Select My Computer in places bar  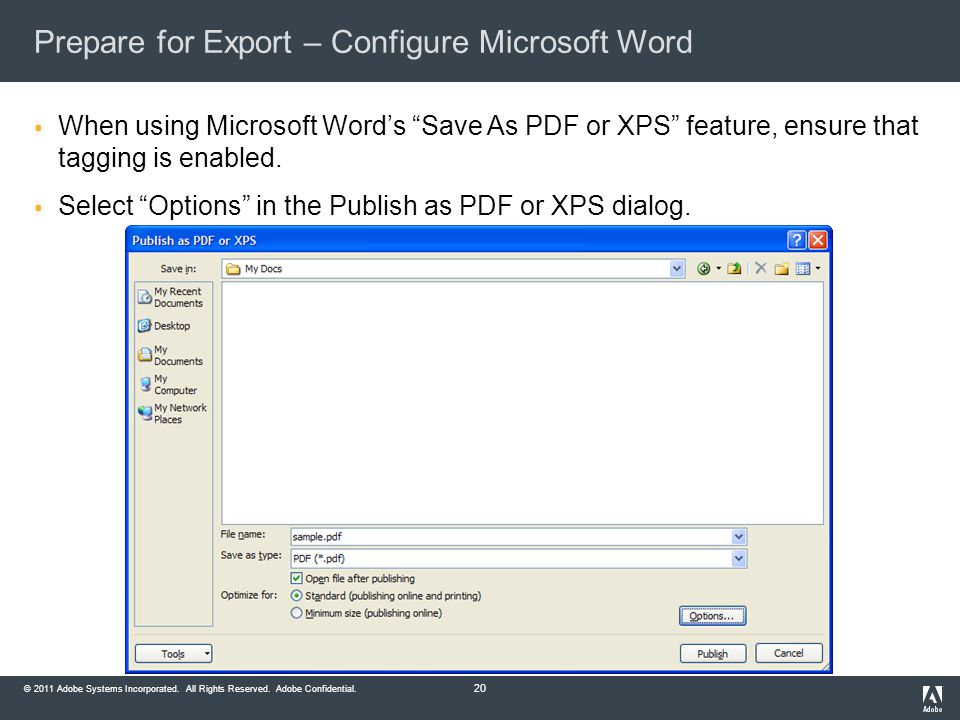pyautogui.click(x=168, y=384)
